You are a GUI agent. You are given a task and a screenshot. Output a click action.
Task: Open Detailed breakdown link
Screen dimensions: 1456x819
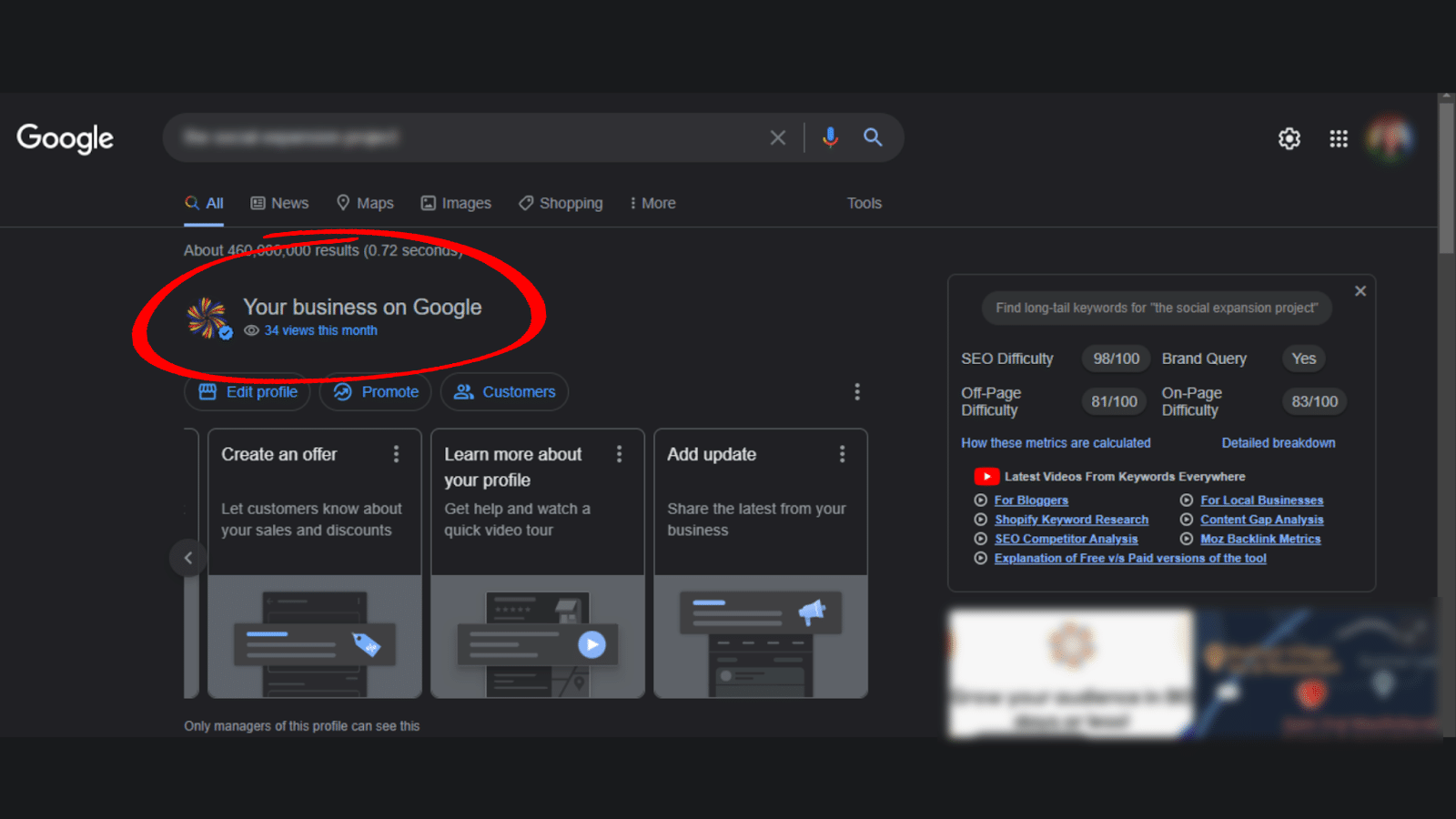pos(1279,443)
